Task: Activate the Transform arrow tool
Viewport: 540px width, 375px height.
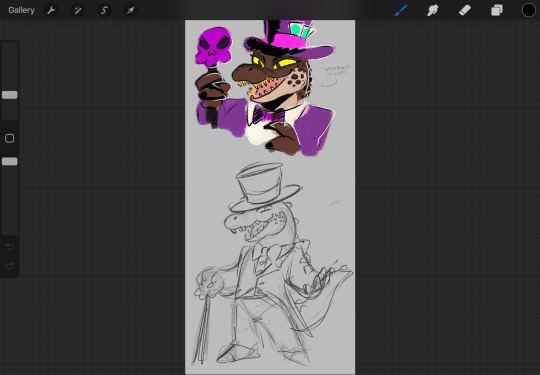Action: 131,10
